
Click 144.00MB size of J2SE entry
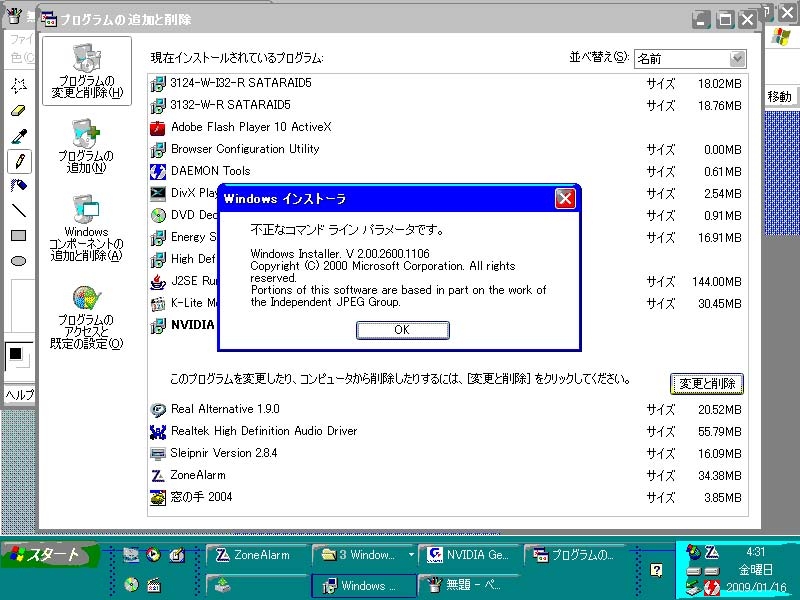[716, 282]
